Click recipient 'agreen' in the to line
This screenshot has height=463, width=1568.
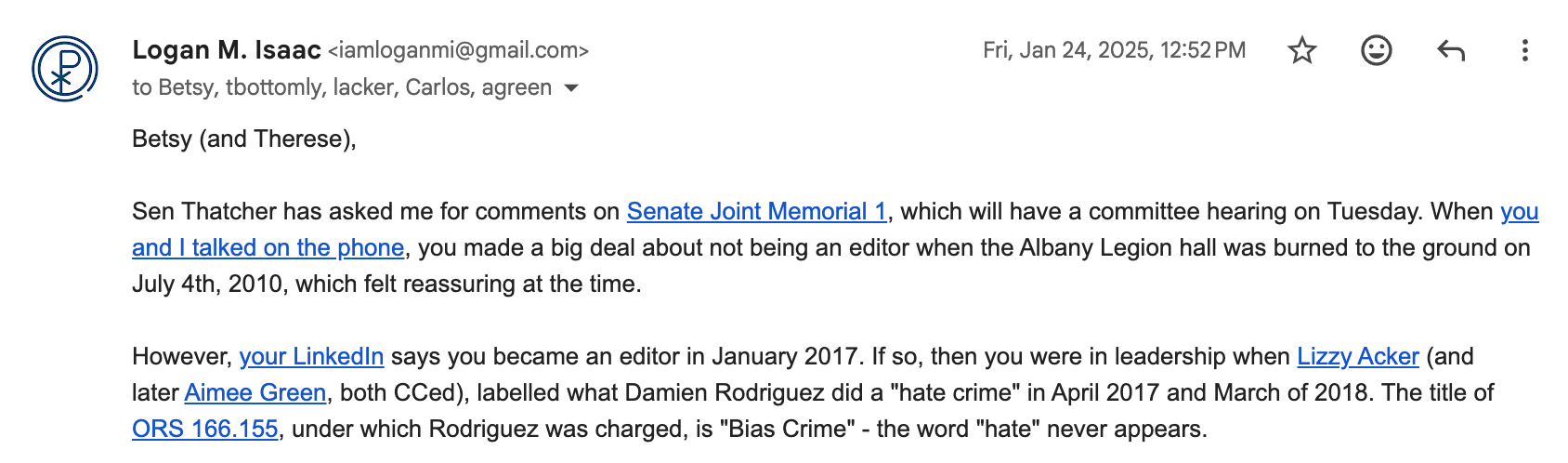(516, 88)
